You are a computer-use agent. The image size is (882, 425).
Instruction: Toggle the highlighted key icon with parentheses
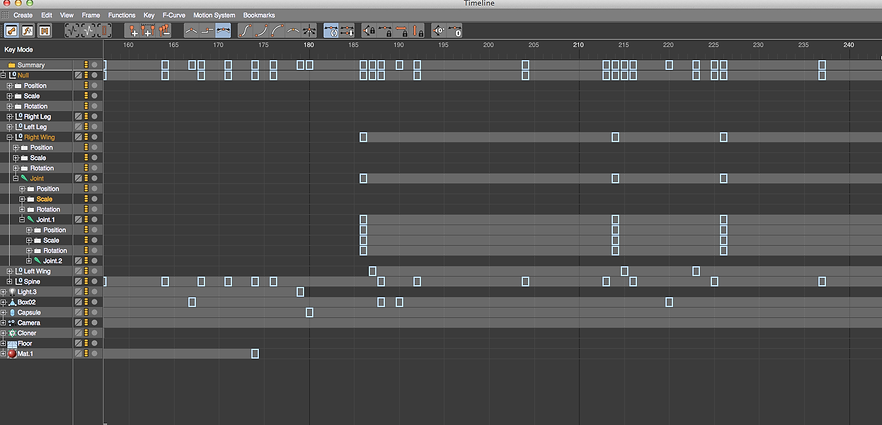(x=331, y=30)
